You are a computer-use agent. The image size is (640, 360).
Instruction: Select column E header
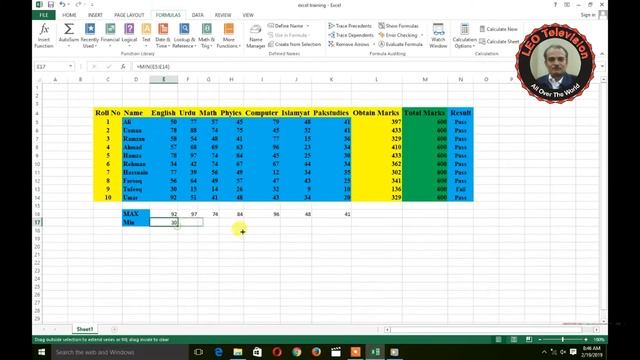click(164, 79)
